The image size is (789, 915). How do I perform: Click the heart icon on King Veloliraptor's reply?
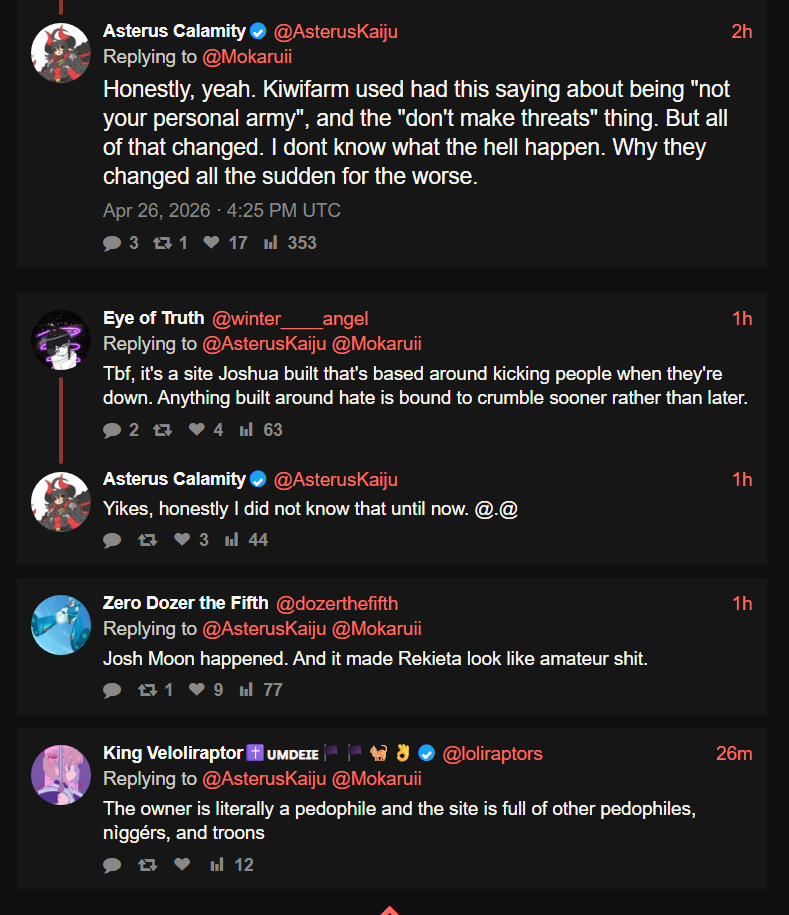point(182,864)
